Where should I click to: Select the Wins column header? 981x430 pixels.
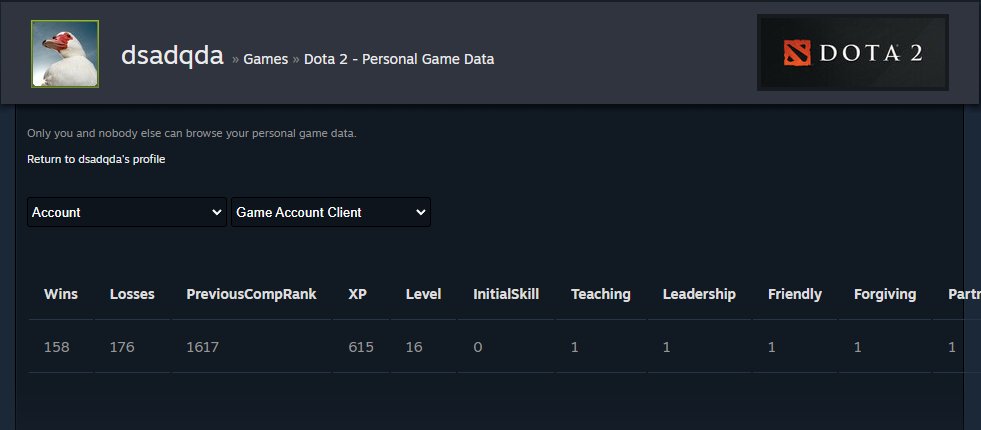point(61,294)
